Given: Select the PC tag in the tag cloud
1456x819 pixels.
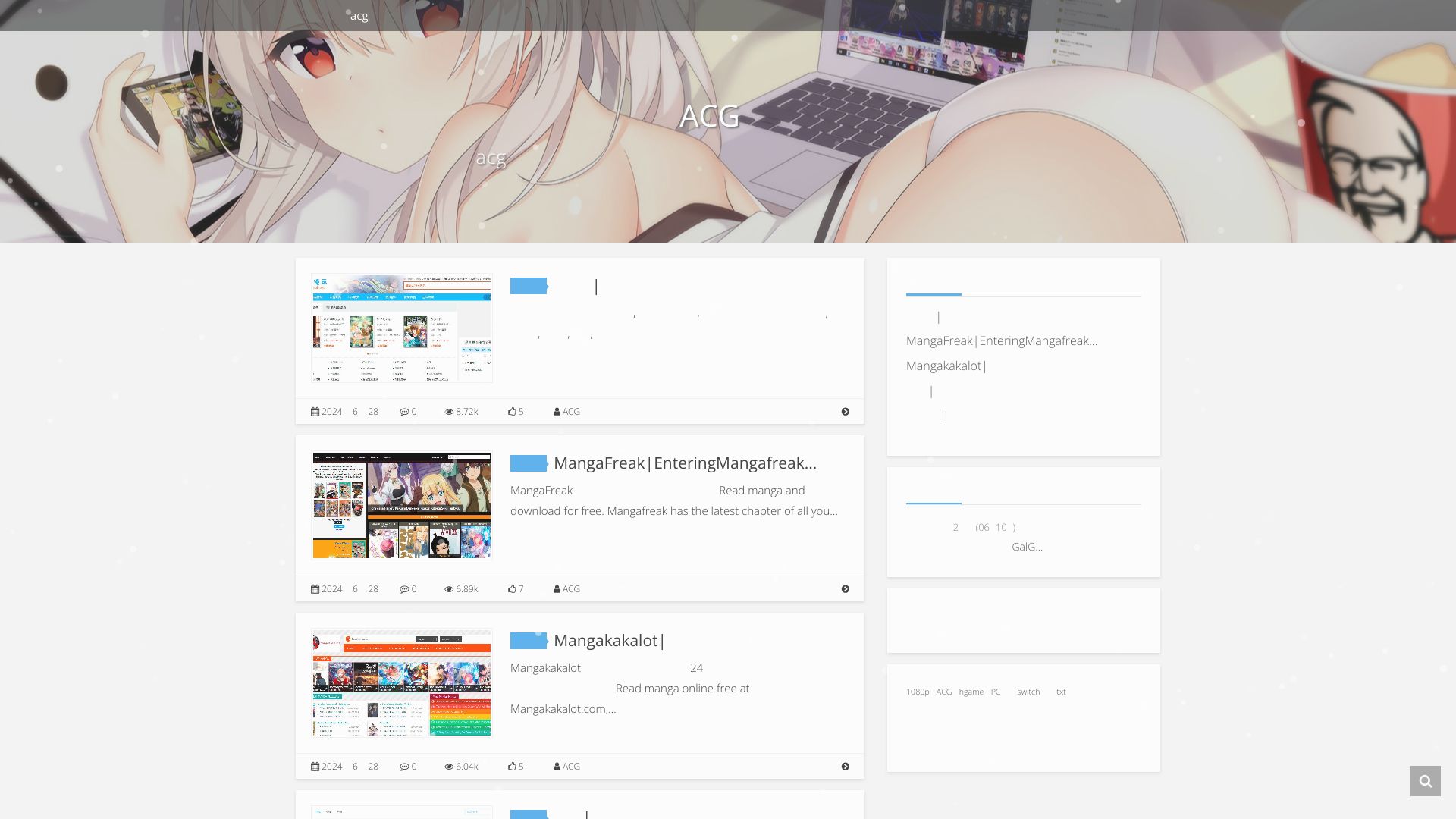Looking at the screenshot, I should pyautogui.click(x=996, y=692).
